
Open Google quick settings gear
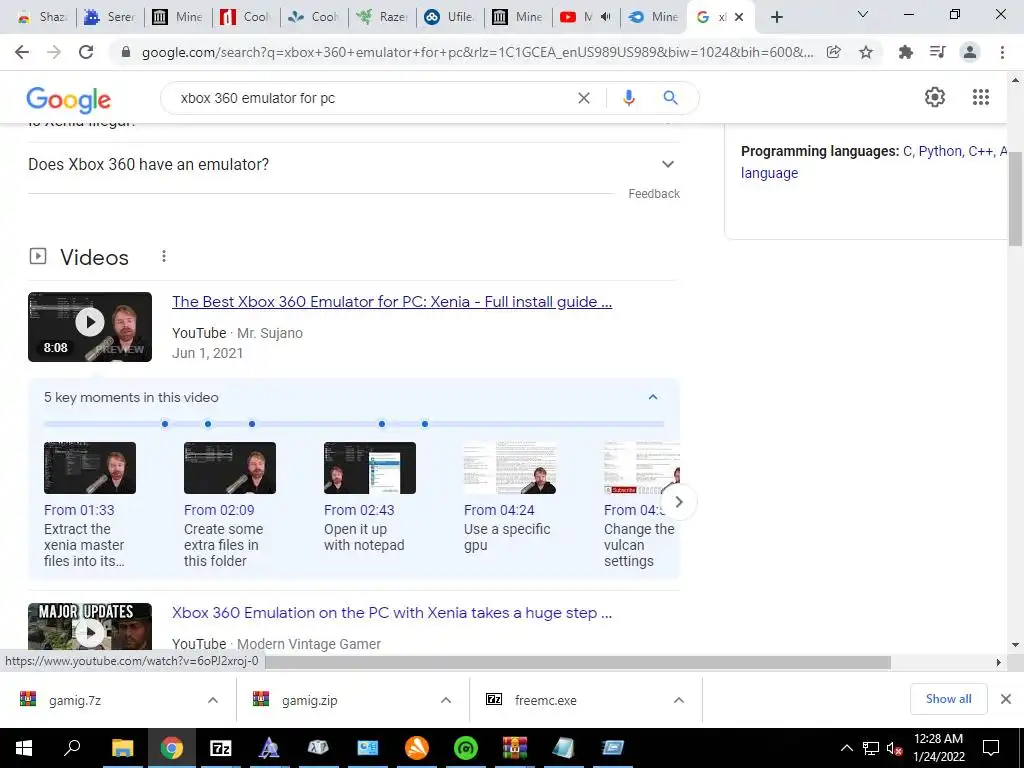click(x=935, y=97)
